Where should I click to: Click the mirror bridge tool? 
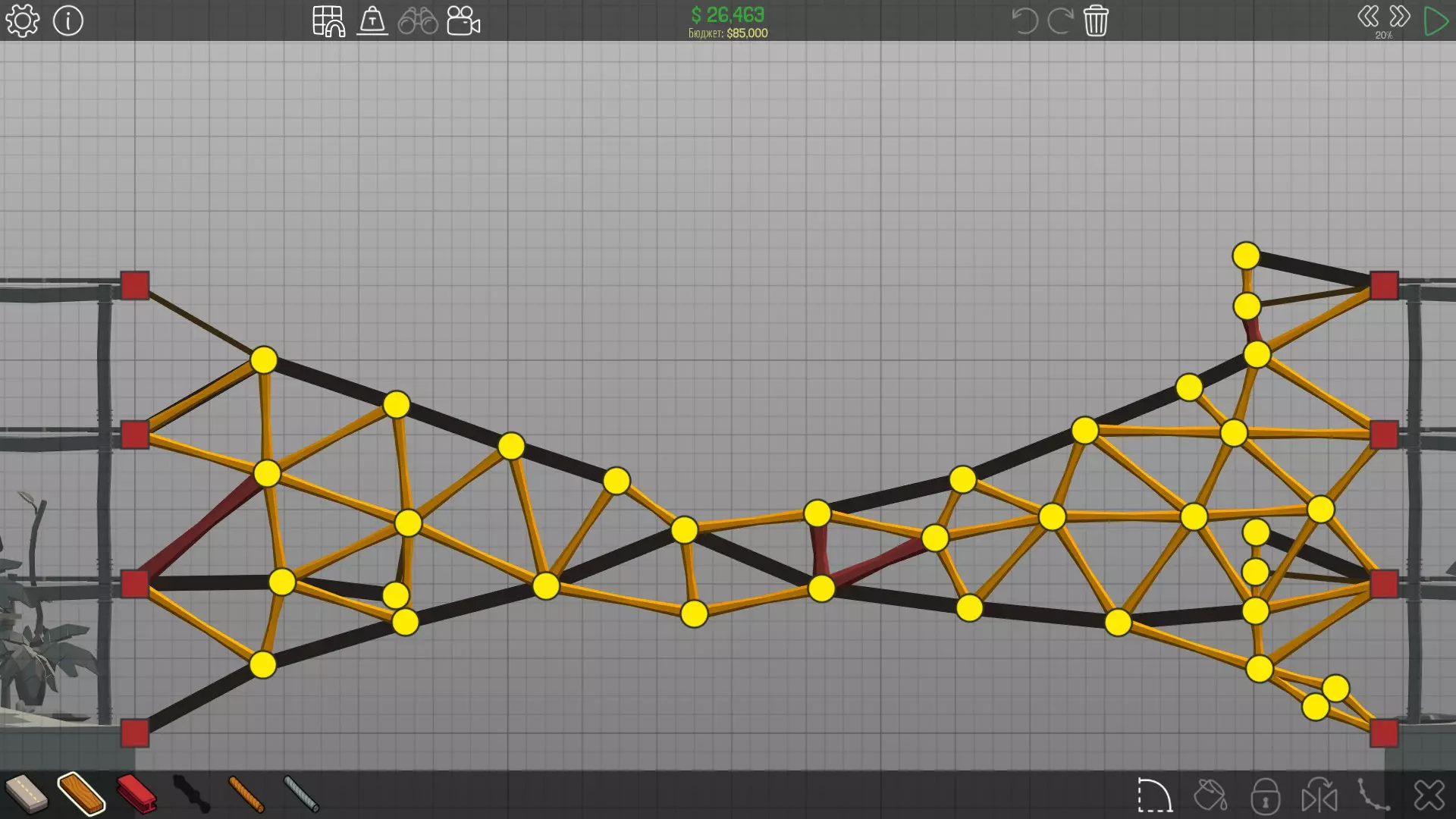[1319, 795]
